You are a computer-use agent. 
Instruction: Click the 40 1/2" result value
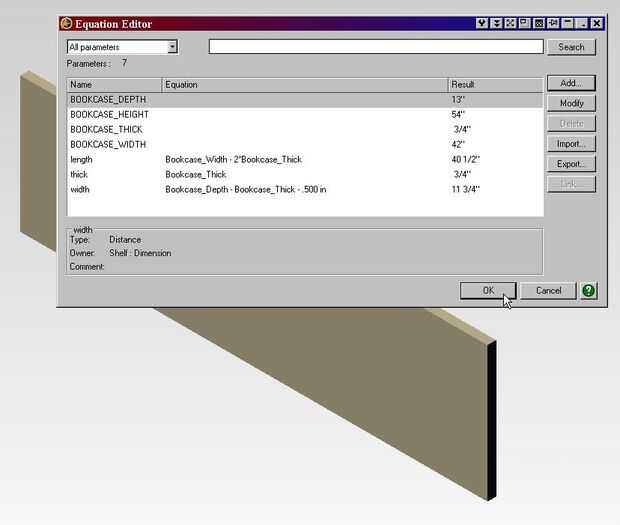pos(465,160)
